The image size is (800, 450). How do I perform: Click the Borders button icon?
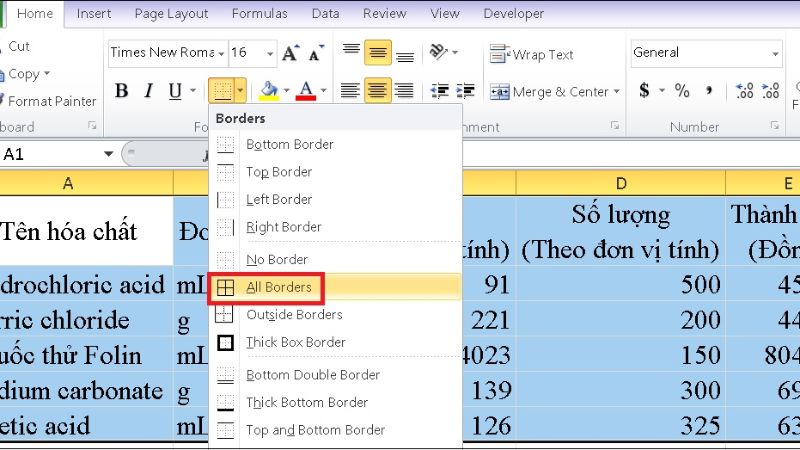click(222, 91)
